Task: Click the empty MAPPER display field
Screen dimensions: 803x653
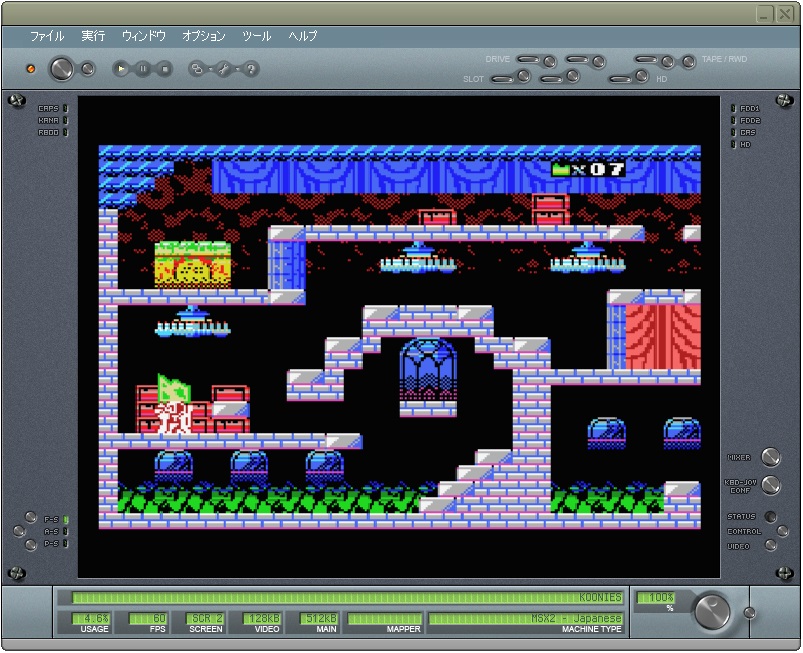Action: click(385, 619)
